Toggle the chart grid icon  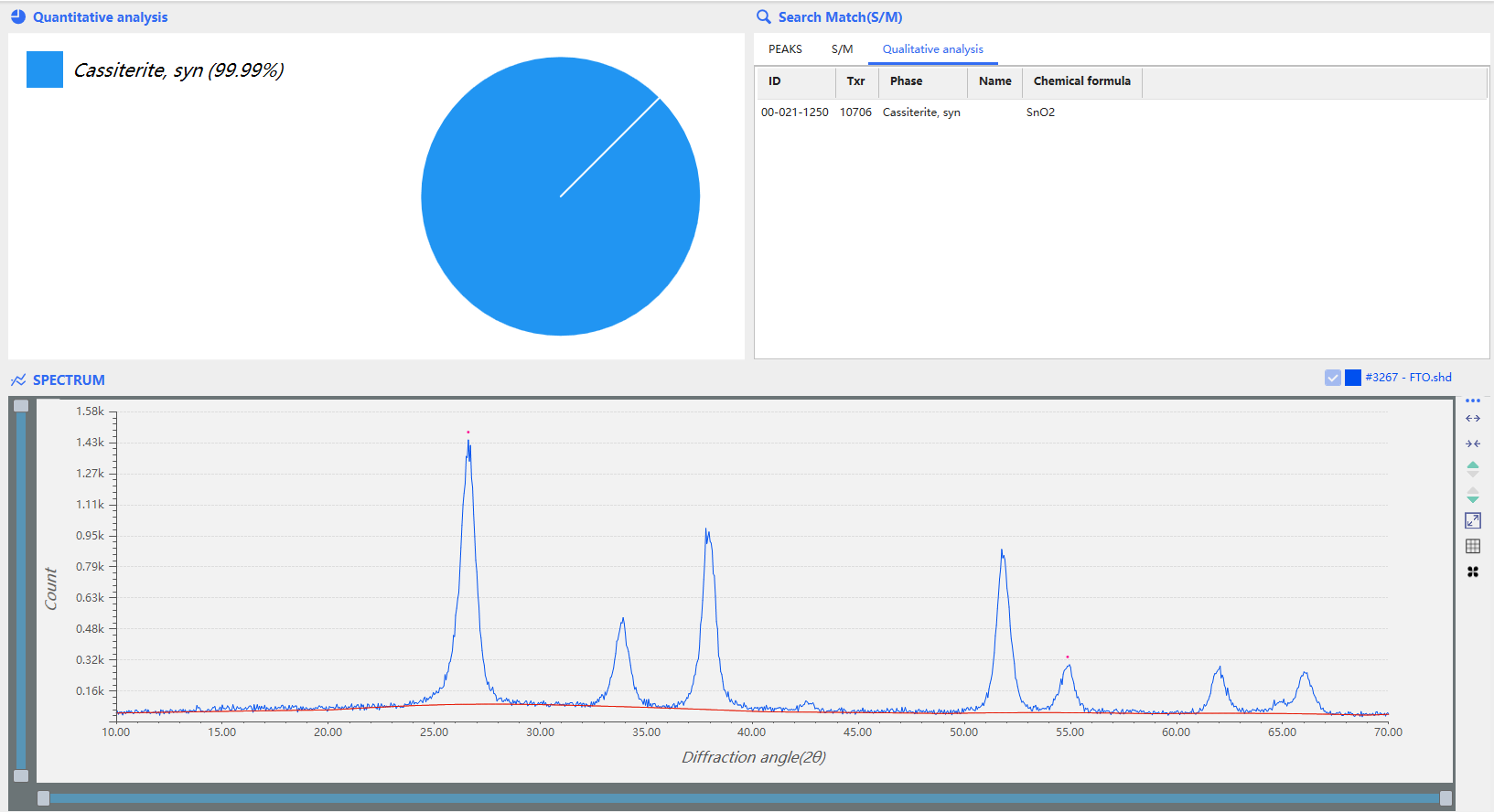tap(1472, 546)
